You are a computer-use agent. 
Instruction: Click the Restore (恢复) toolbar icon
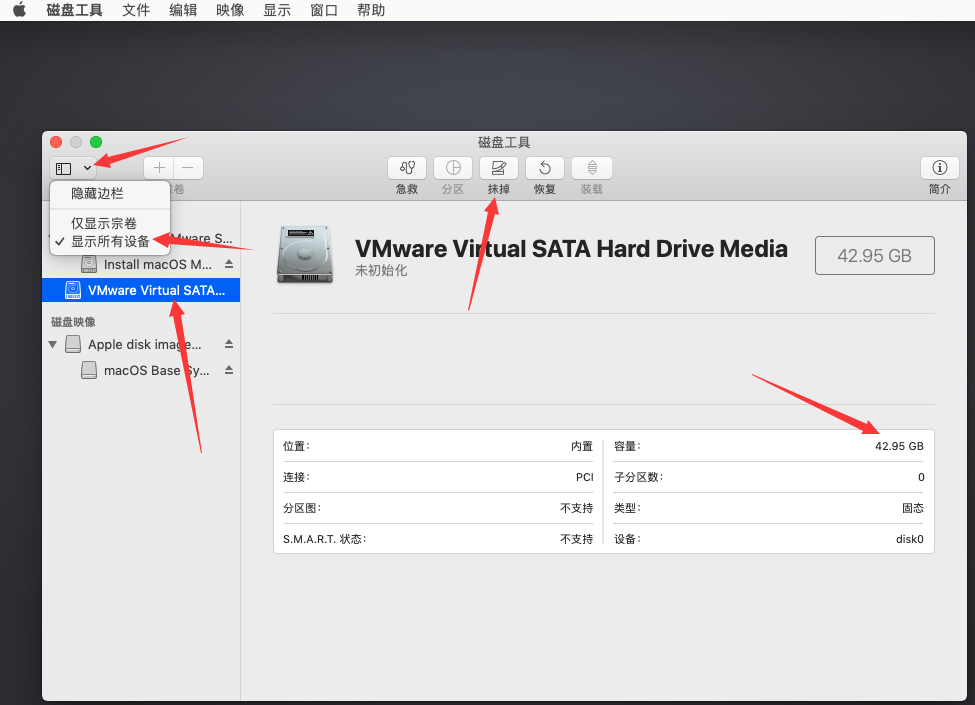pyautogui.click(x=545, y=168)
